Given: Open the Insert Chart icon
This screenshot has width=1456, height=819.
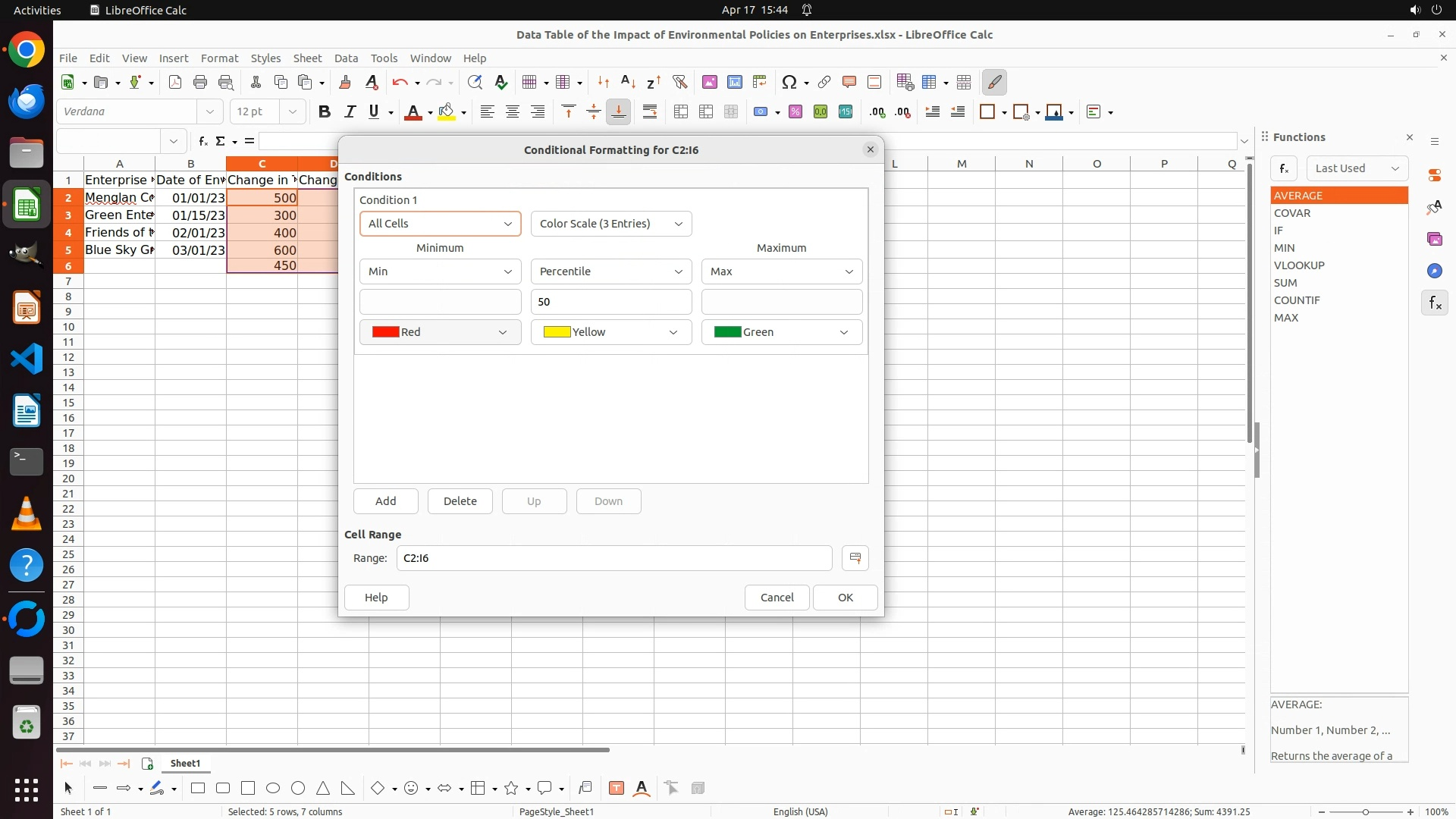Looking at the screenshot, I should point(735,83).
